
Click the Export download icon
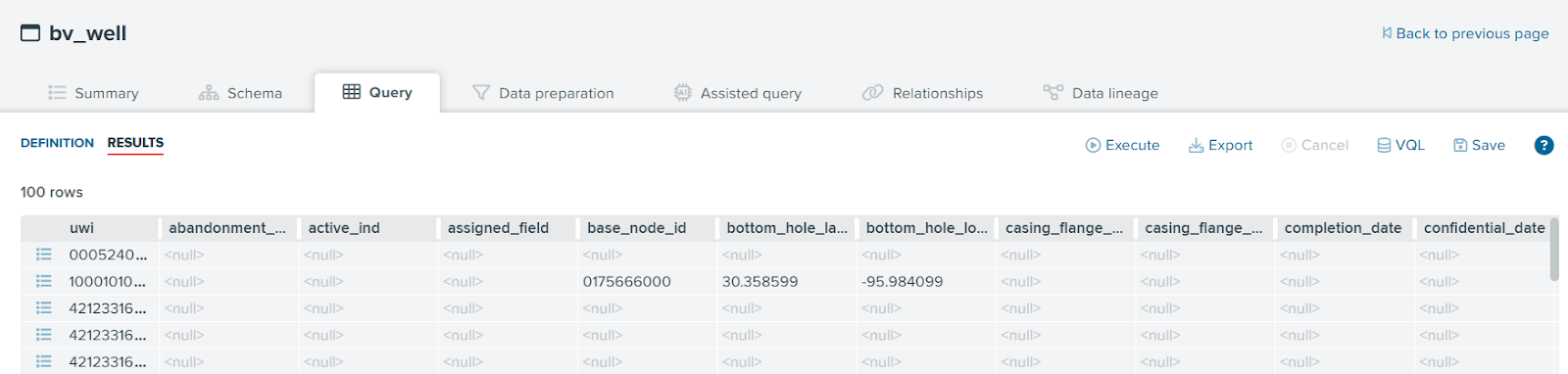(1196, 145)
